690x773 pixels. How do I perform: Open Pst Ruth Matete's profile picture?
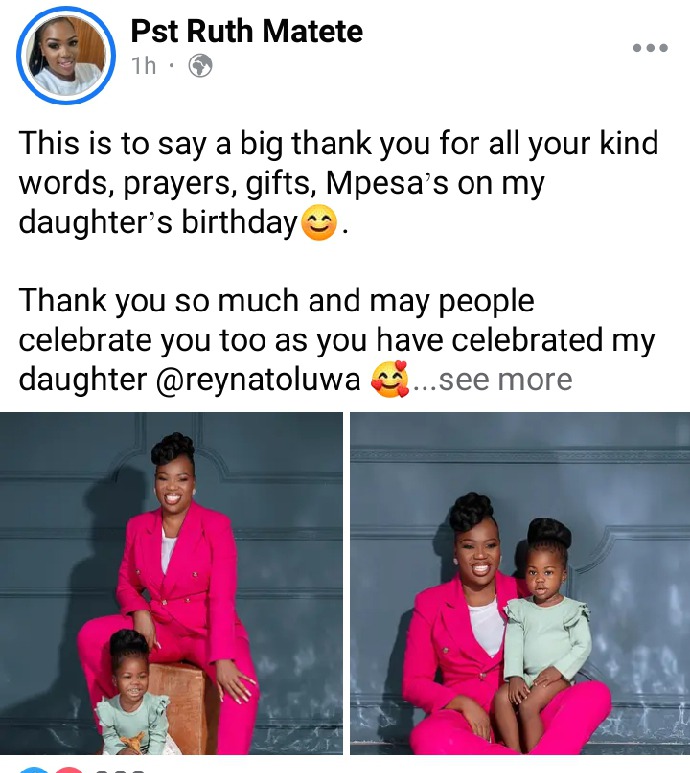tap(66, 55)
